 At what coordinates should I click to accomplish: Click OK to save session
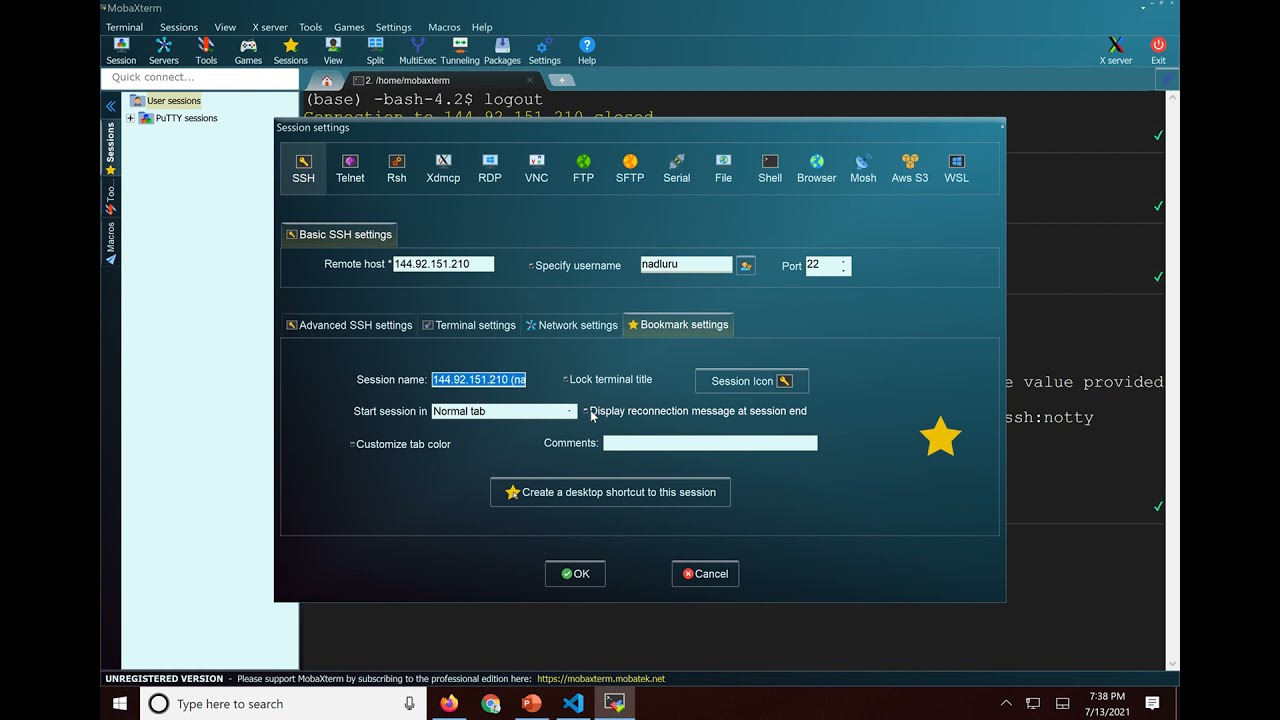(575, 574)
